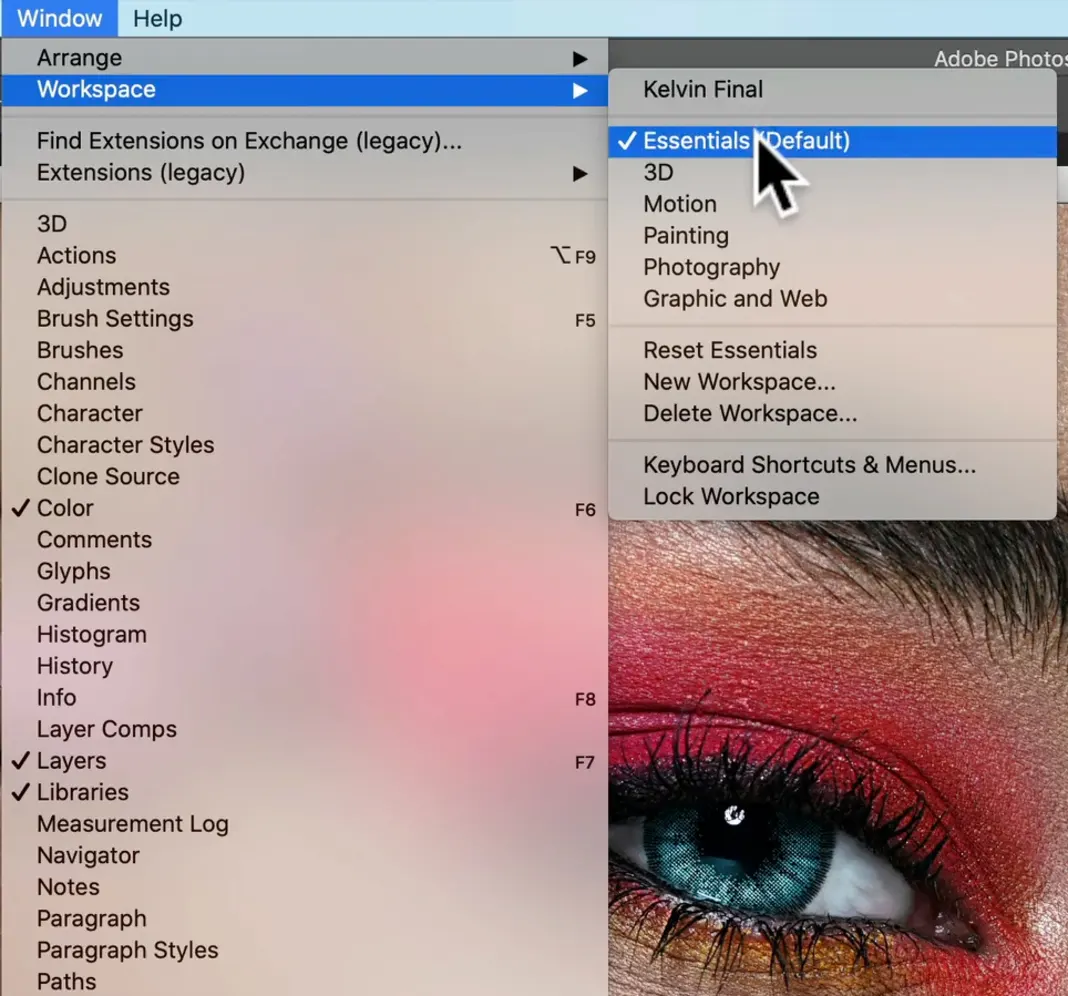The image size is (1068, 996).
Task: Show the Comments panel
Action: tap(304, 540)
